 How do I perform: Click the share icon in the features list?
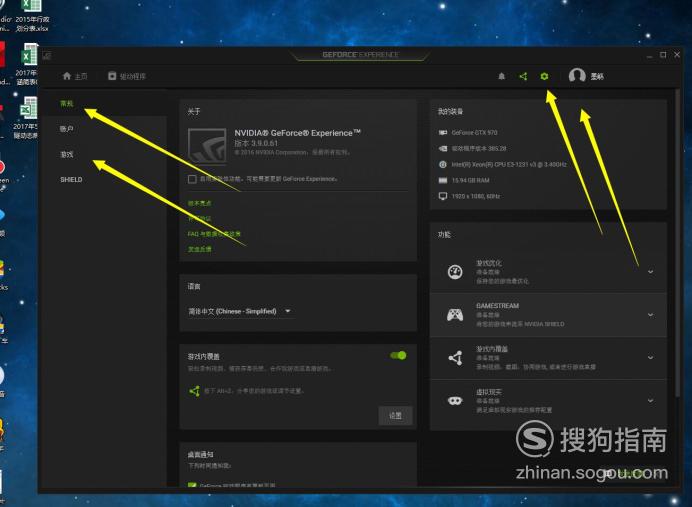click(x=455, y=358)
